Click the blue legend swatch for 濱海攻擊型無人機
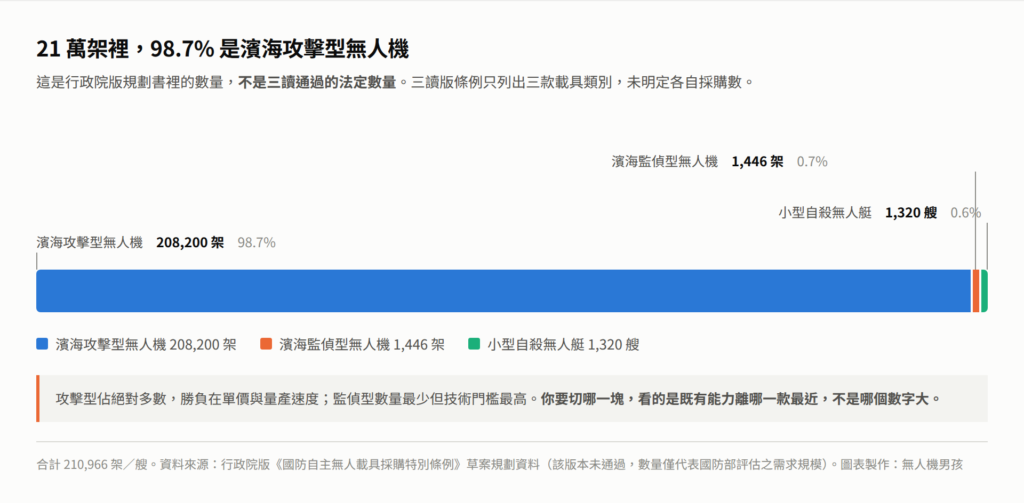1024x503 pixels. coord(42,344)
